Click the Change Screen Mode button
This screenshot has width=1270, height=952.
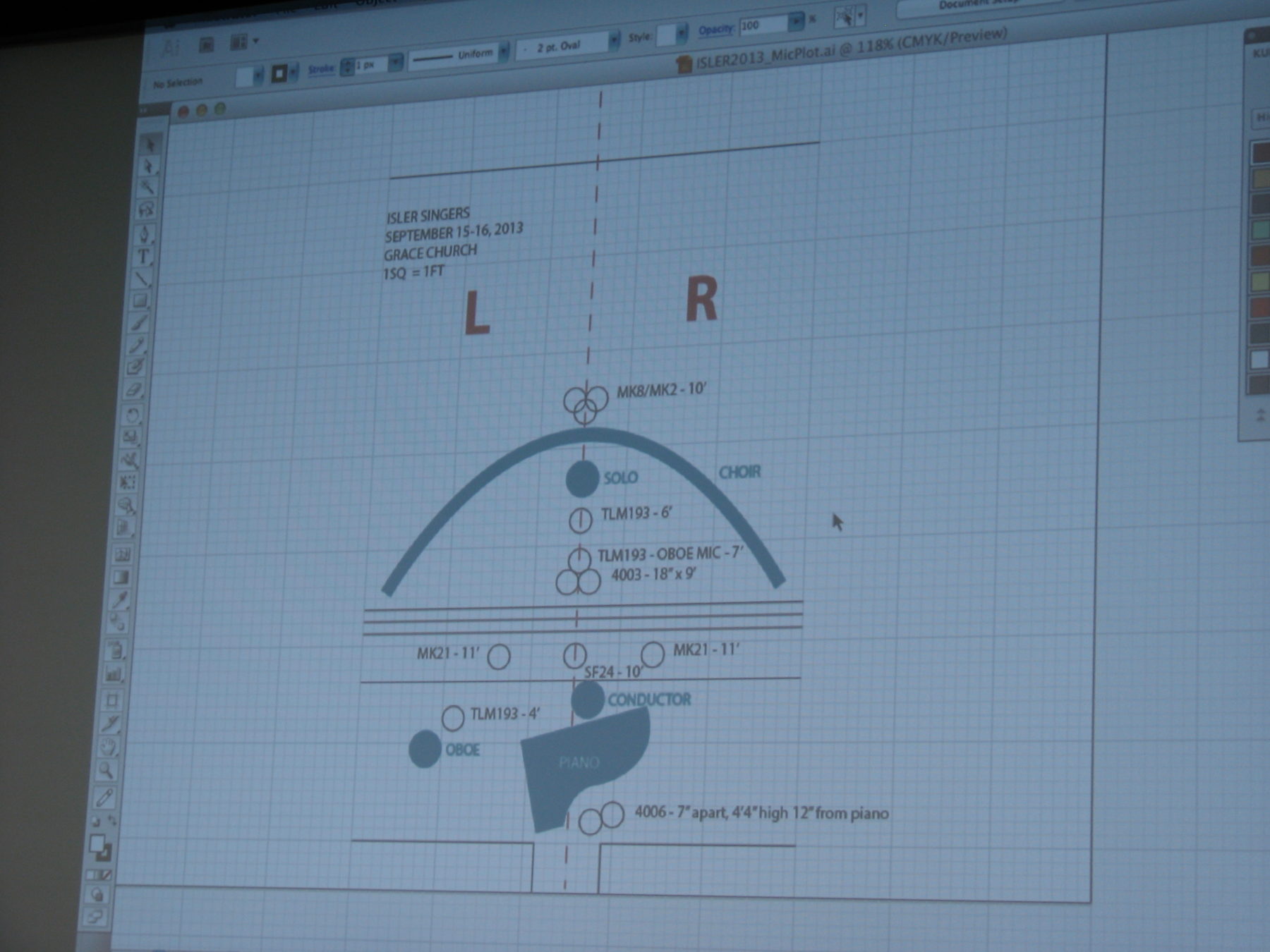[x=94, y=917]
